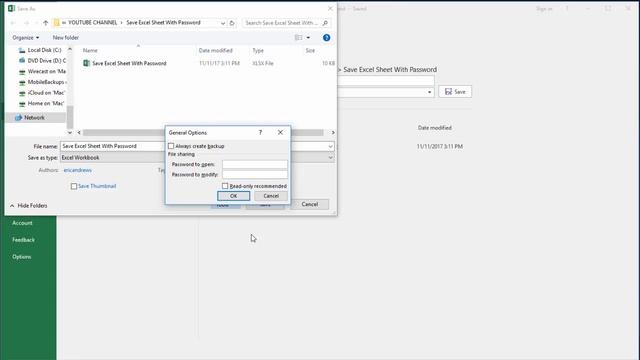Click the Password to open field
Screen dimensions: 640x360
pyautogui.click(x=255, y=164)
